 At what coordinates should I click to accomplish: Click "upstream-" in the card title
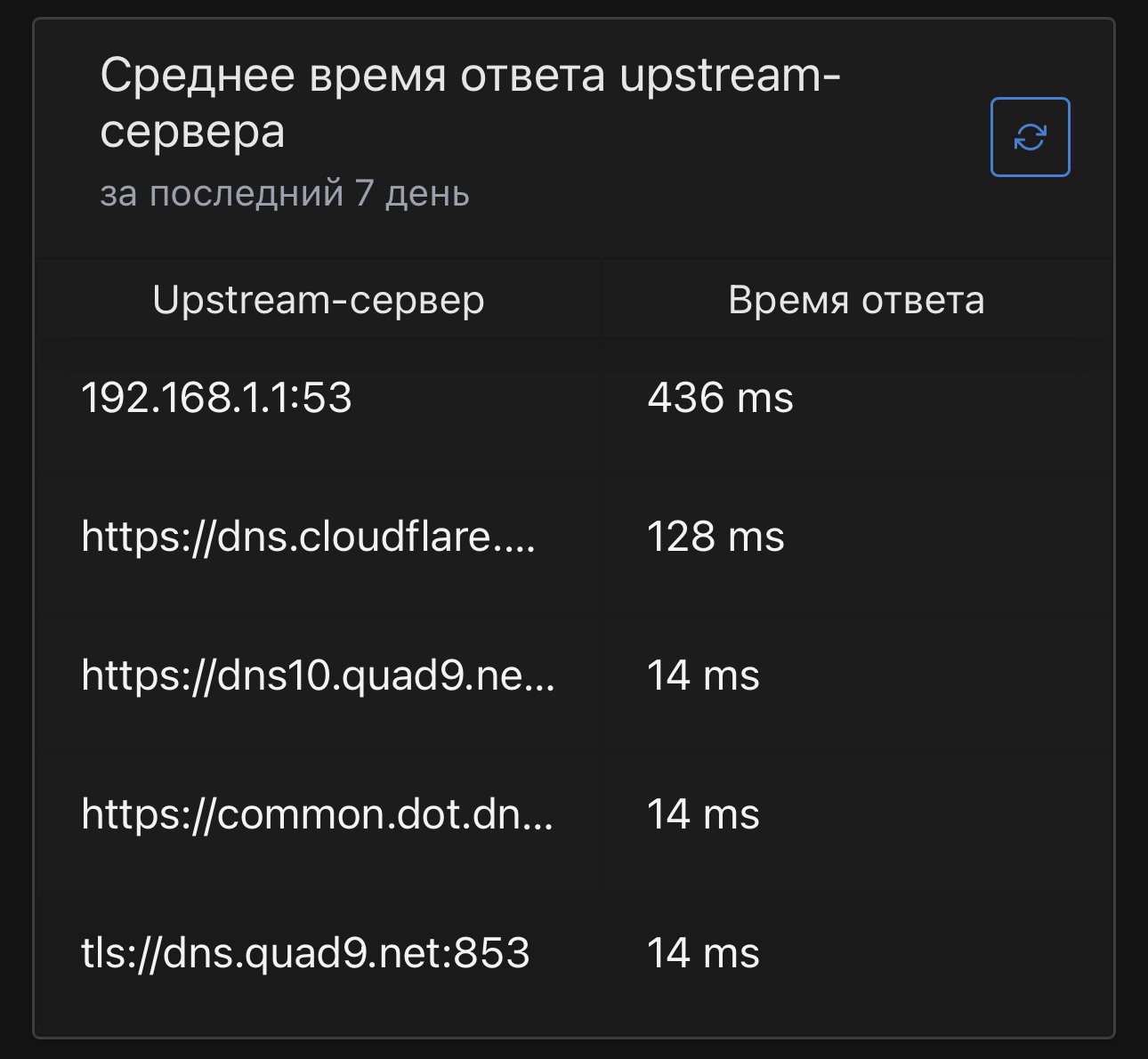pos(730,75)
